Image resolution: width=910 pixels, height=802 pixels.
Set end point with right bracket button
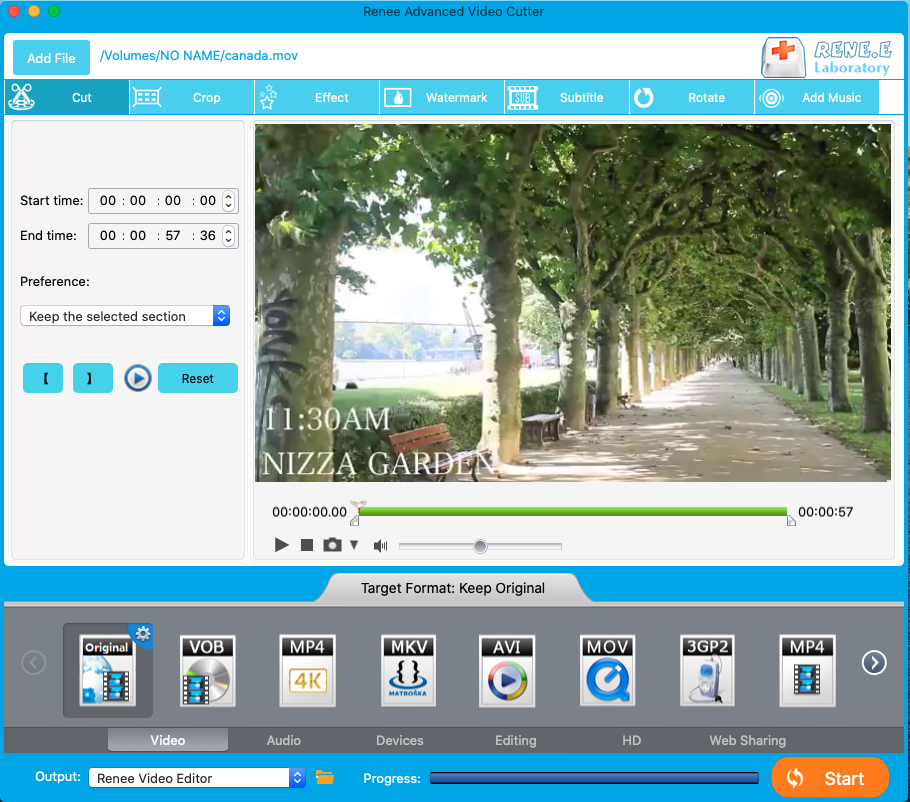click(x=93, y=378)
